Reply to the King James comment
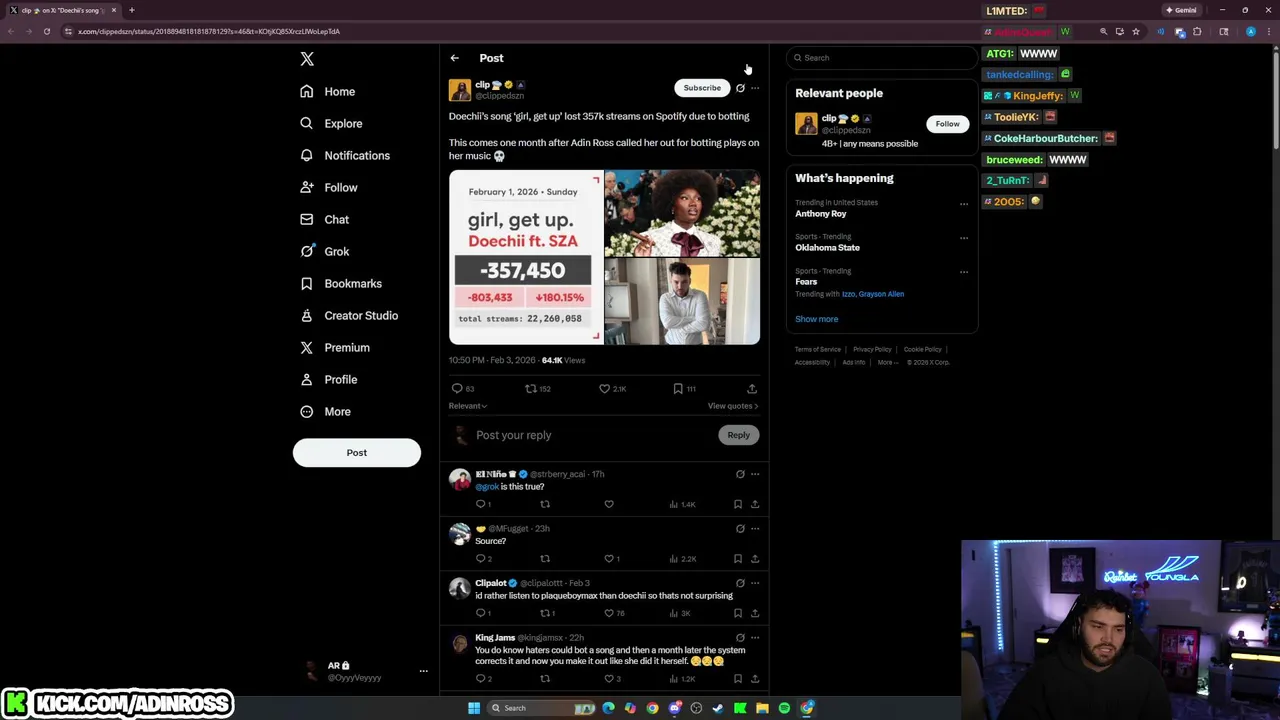 pyautogui.click(x=480, y=679)
